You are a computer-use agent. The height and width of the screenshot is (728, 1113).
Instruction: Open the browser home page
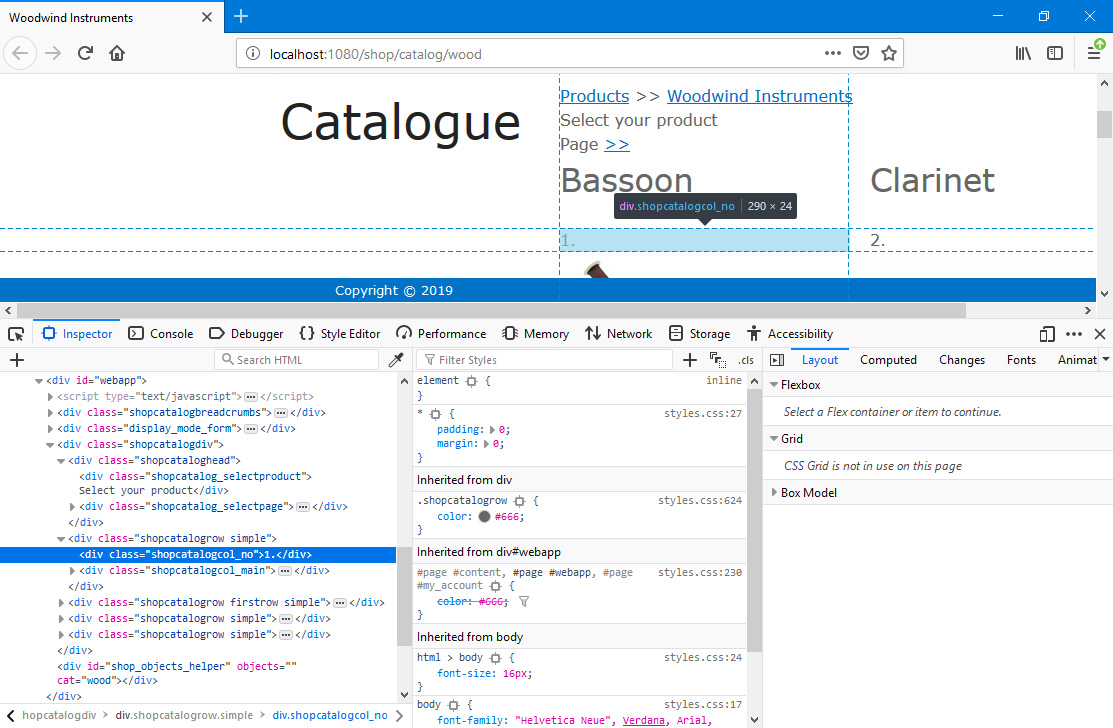point(117,53)
